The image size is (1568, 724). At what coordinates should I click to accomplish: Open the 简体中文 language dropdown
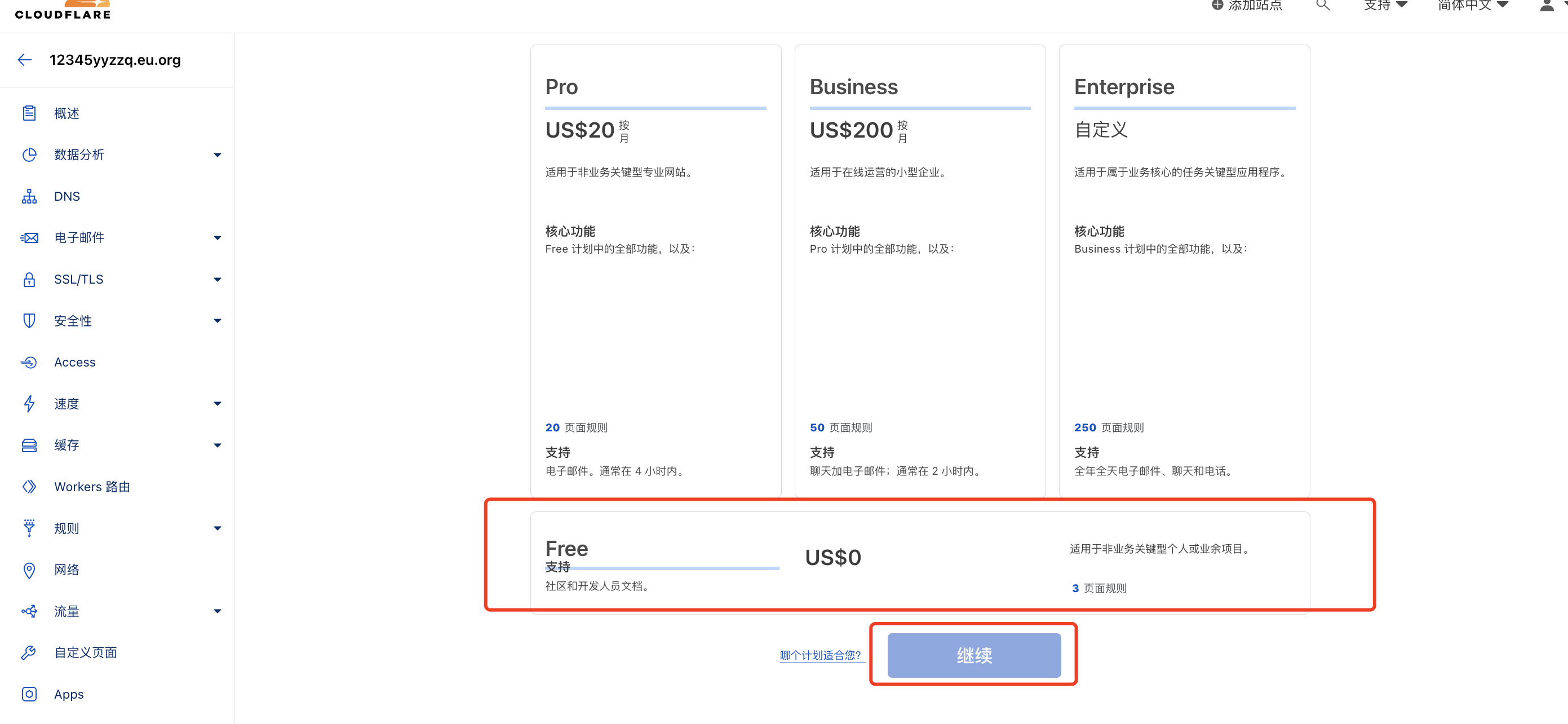[1472, 6]
